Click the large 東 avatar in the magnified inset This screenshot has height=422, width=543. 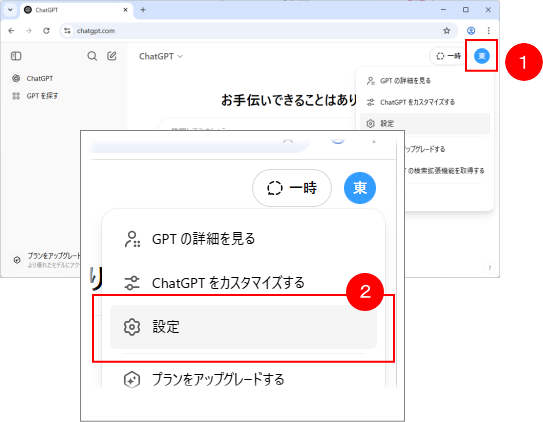click(x=360, y=188)
